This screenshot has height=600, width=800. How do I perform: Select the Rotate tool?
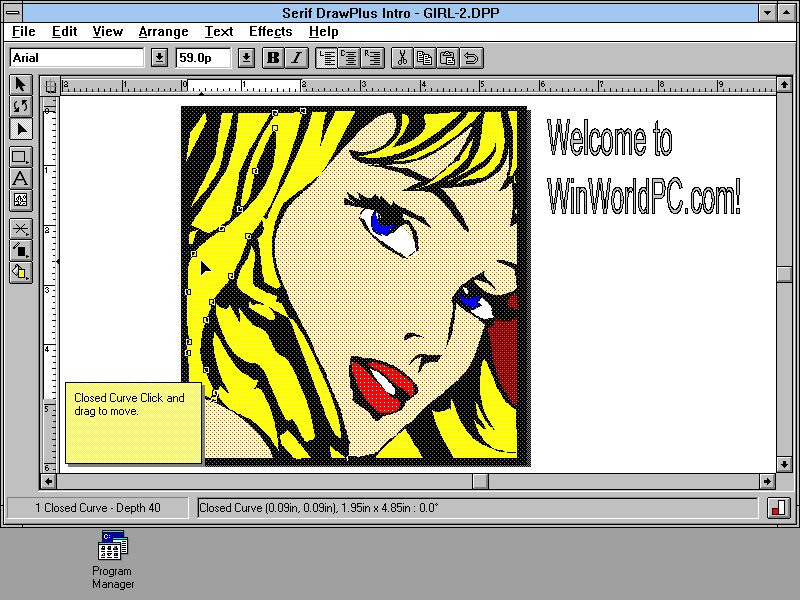click(20, 106)
